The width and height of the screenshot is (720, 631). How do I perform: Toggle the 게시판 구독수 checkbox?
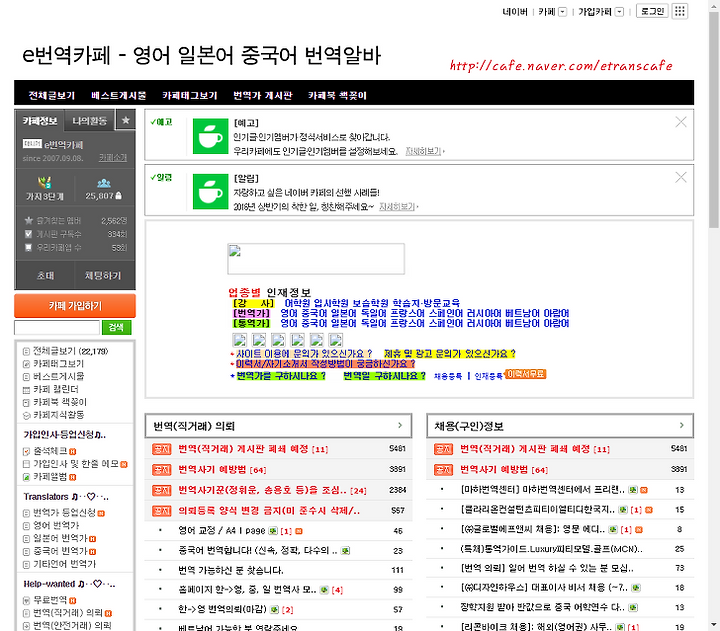coord(28,234)
